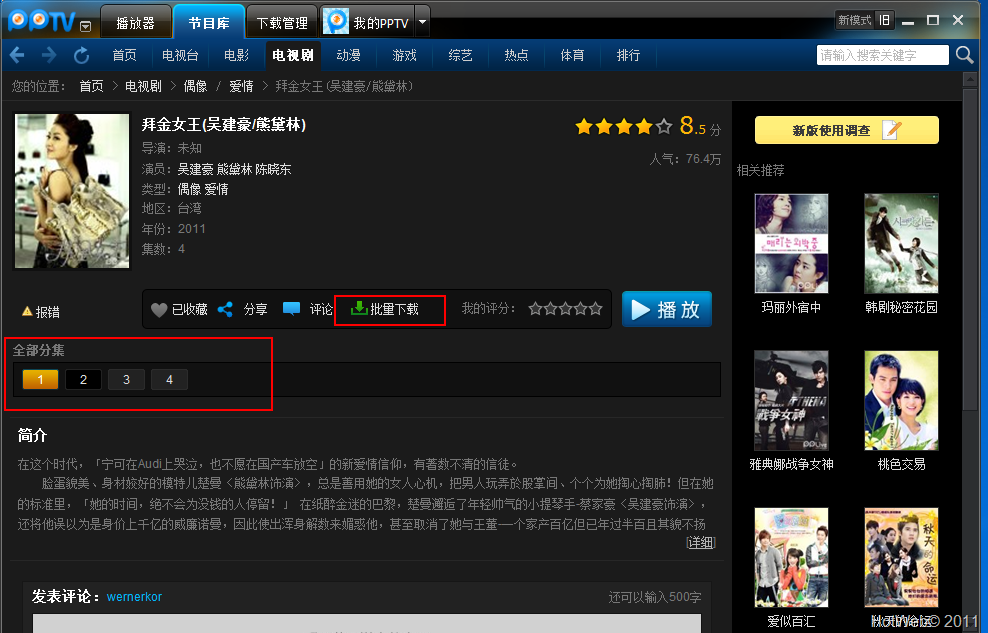Click 偶像 in the breadcrumb
Image resolution: width=988 pixels, height=633 pixels.
[x=195, y=86]
